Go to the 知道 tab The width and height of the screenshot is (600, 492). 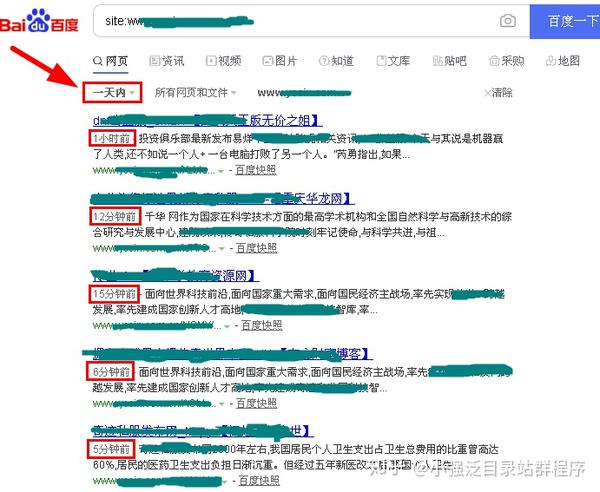click(336, 61)
